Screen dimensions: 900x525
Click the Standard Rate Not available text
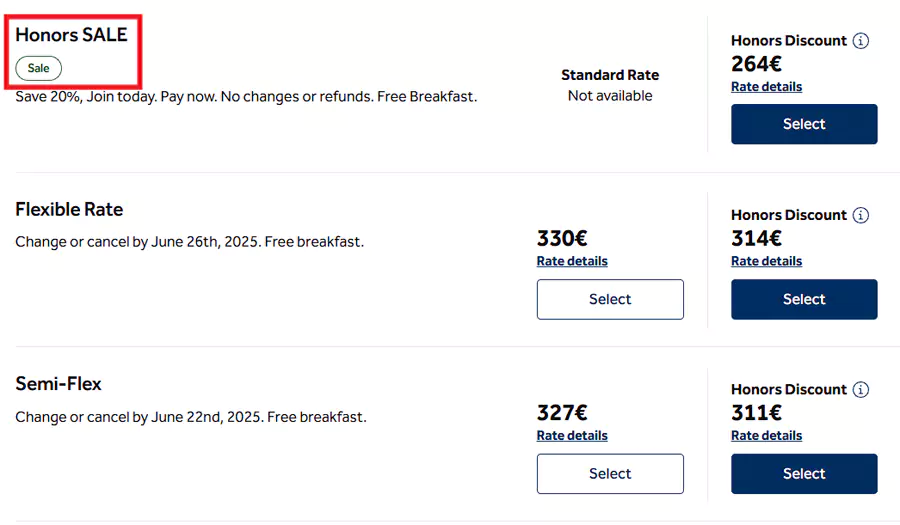tap(610, 86)
